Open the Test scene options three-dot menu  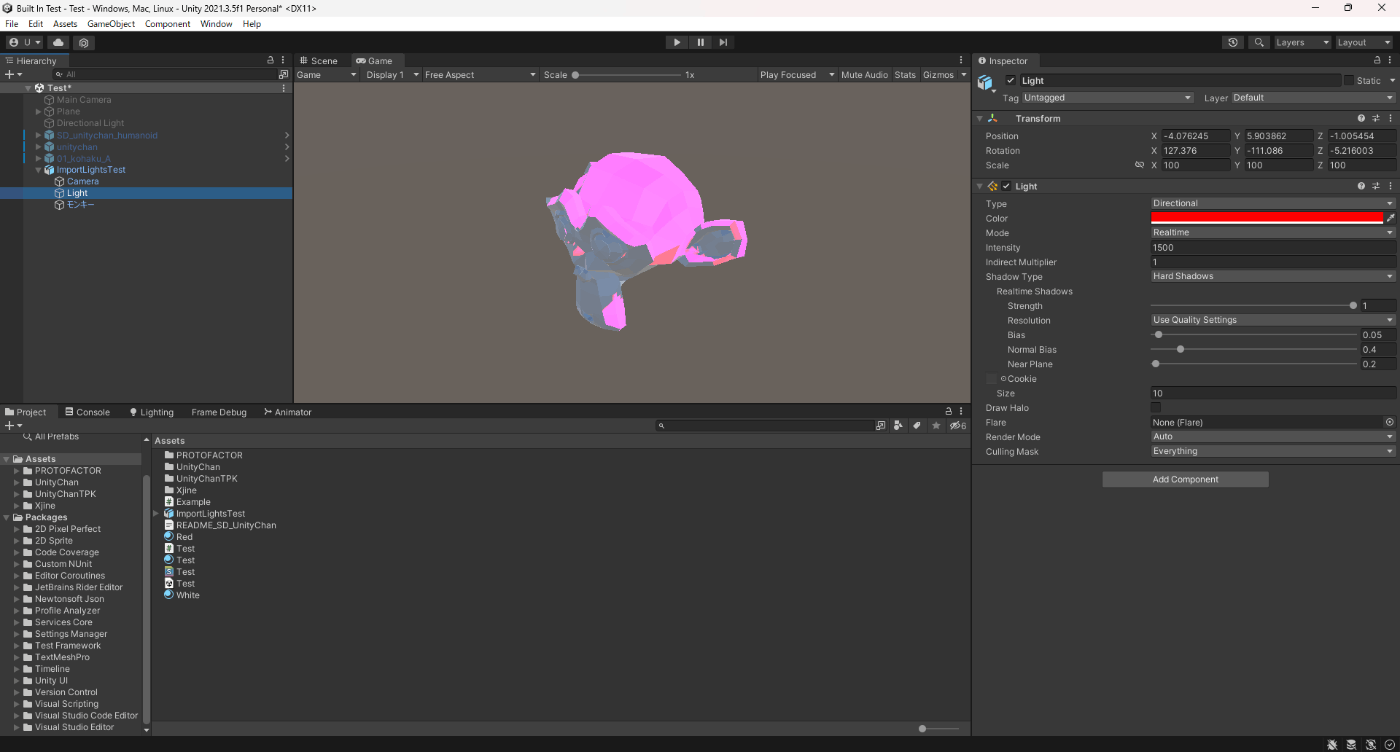coord(284,88)
